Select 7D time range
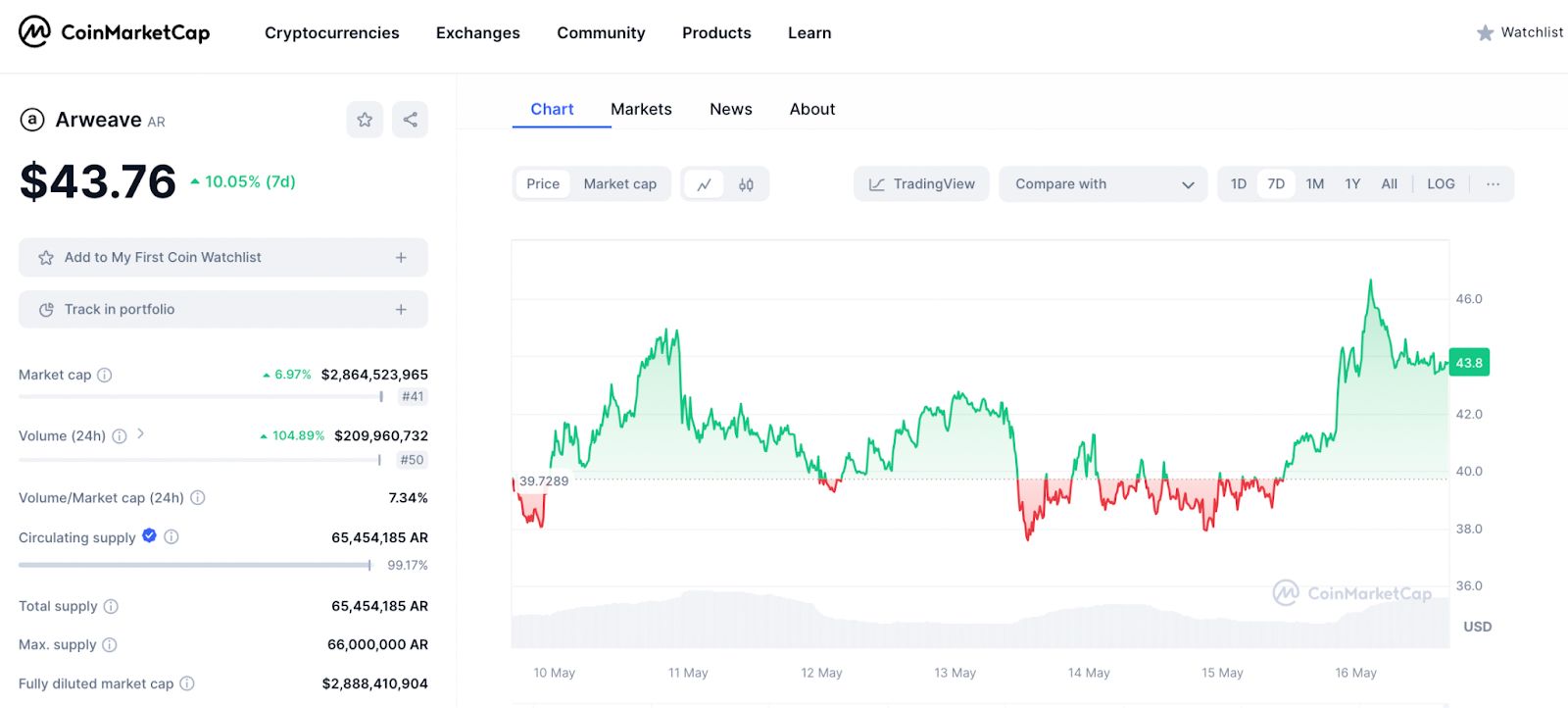The height and width of the screenshot is (708, 1568). [1276, 184]
